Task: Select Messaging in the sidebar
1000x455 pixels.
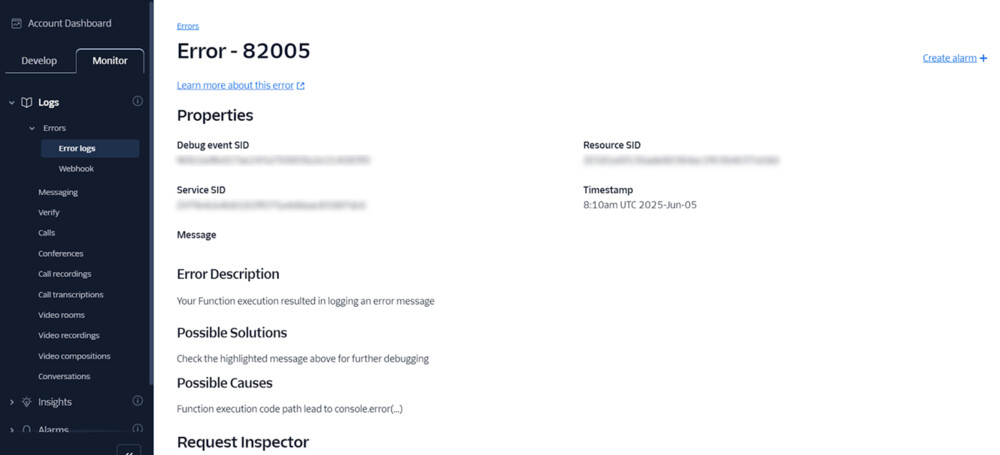Action: pos(58,192)
